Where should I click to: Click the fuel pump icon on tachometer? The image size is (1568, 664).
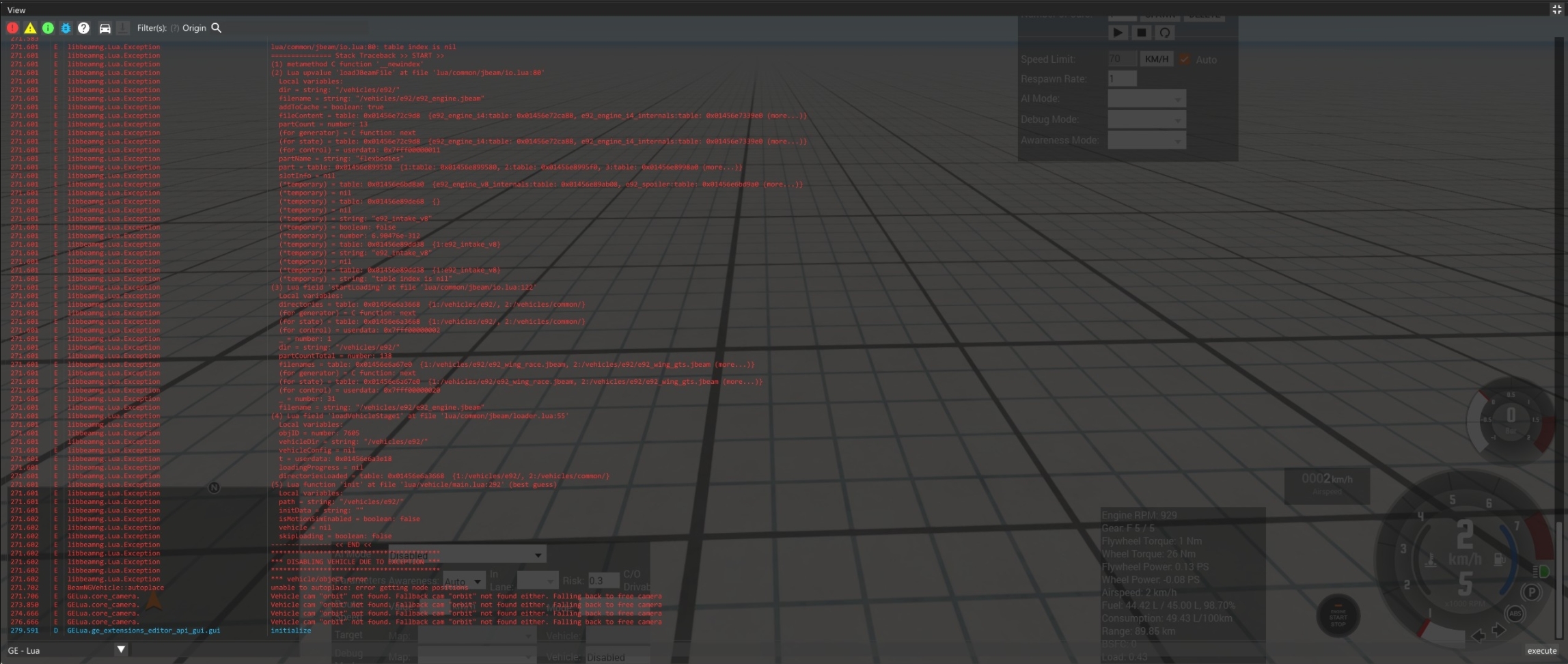1500,560
